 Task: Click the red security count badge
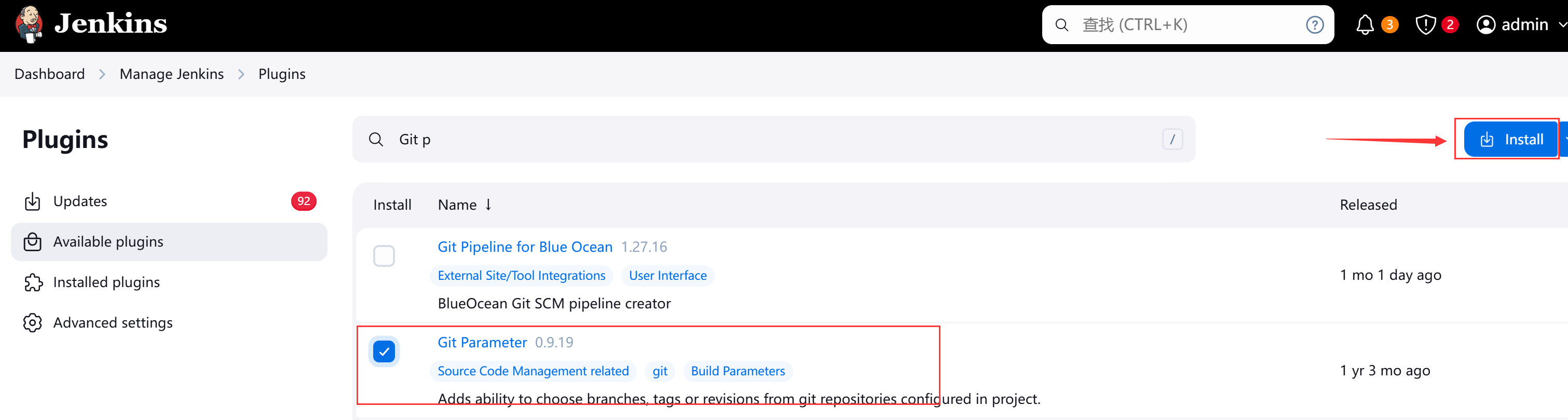point(1450,25)
